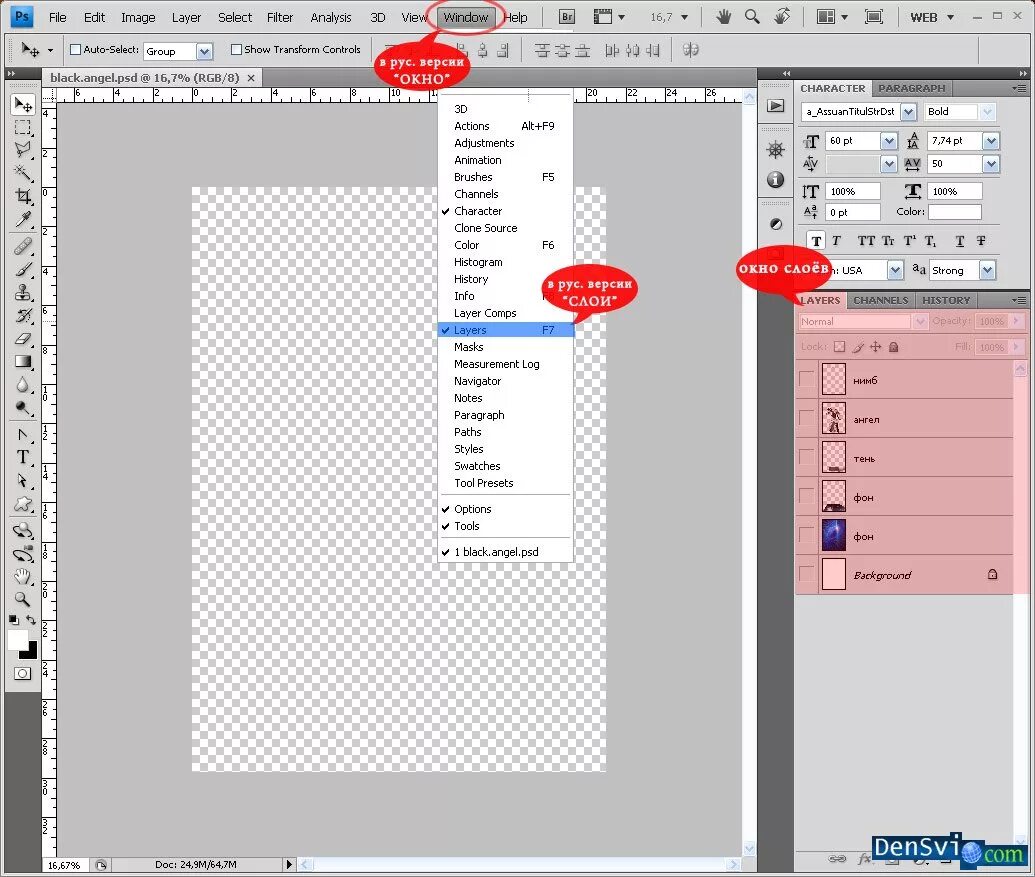
Task: Select the Gradient tool
Action: tap(23, 361)
